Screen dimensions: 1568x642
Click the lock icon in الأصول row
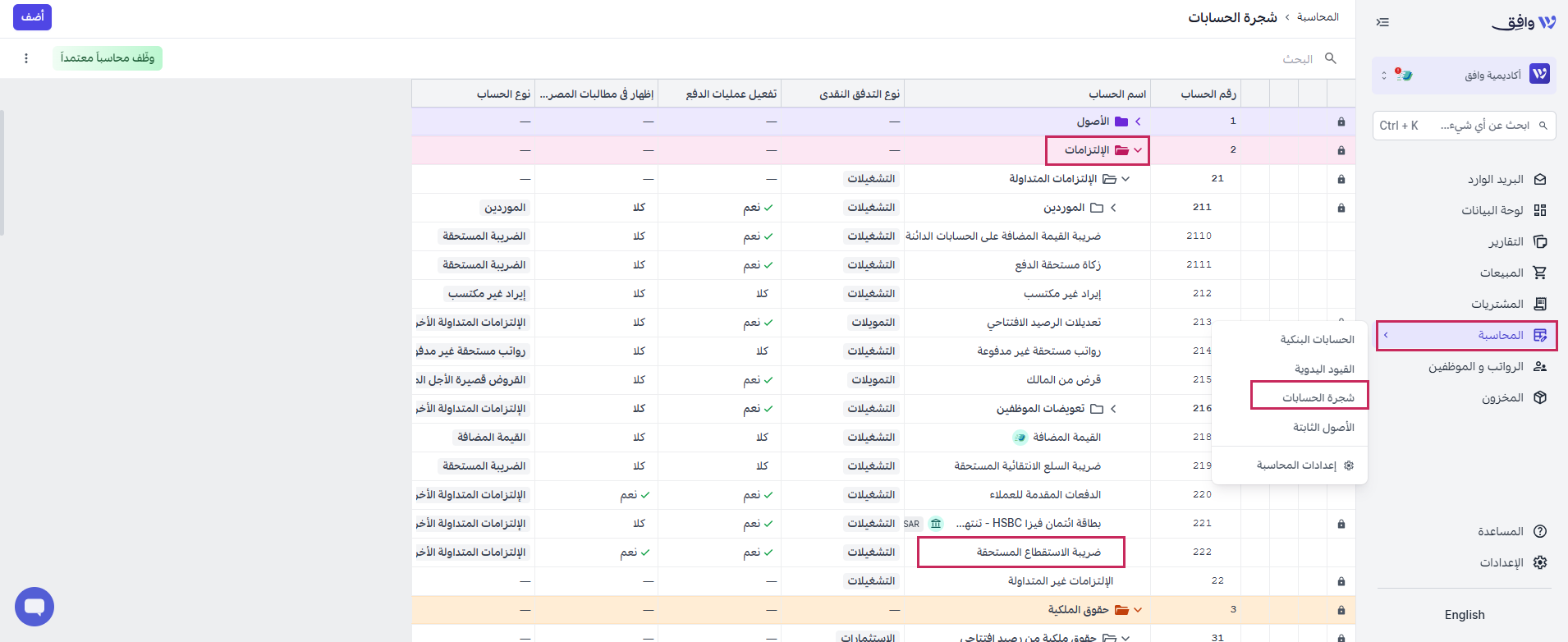(x=1341, y=122)
